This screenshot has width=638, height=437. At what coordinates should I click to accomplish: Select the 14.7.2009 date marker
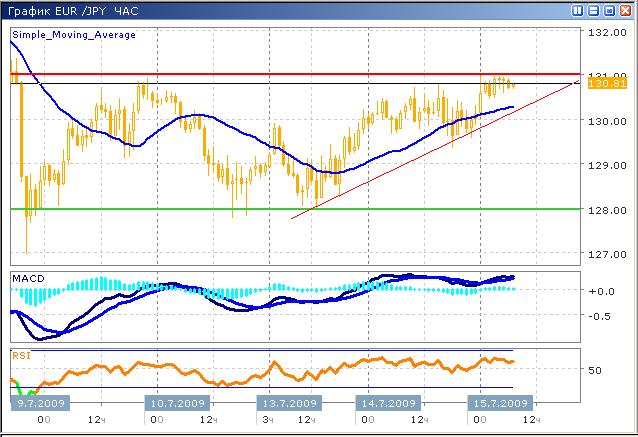point(388,403)
